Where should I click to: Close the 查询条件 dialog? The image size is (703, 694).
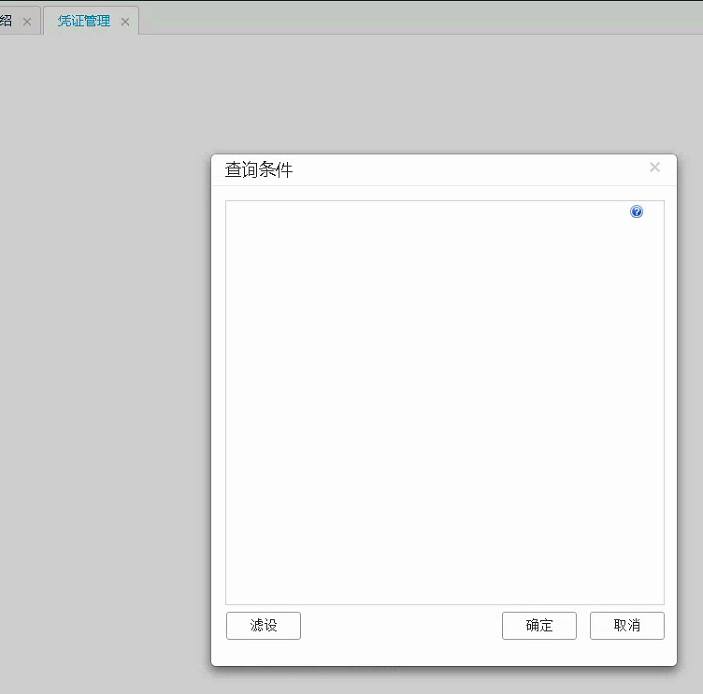(655, 167)
